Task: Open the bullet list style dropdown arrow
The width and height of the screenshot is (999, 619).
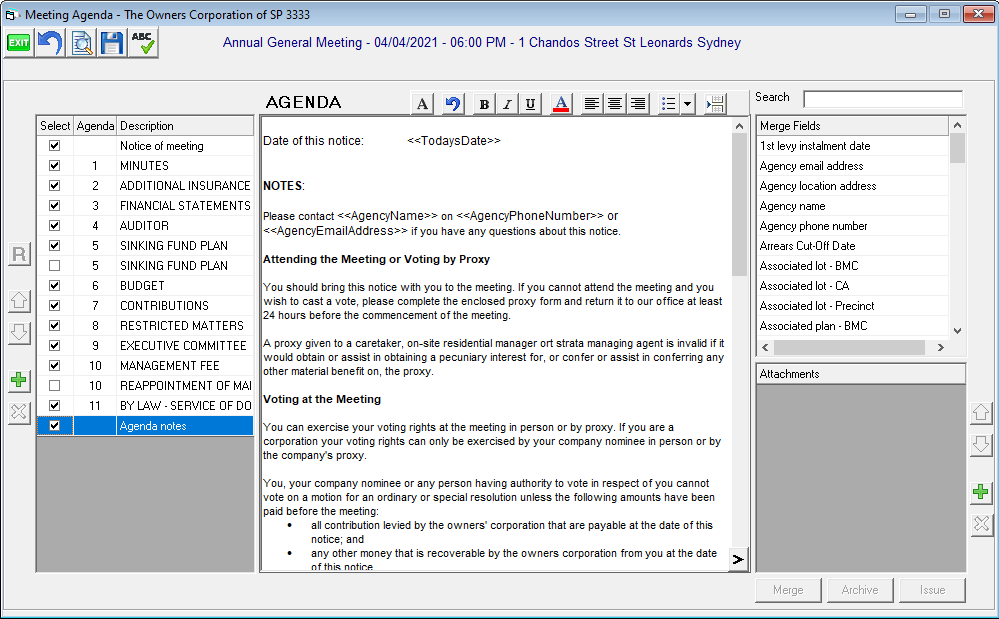Action: [688, 104]
